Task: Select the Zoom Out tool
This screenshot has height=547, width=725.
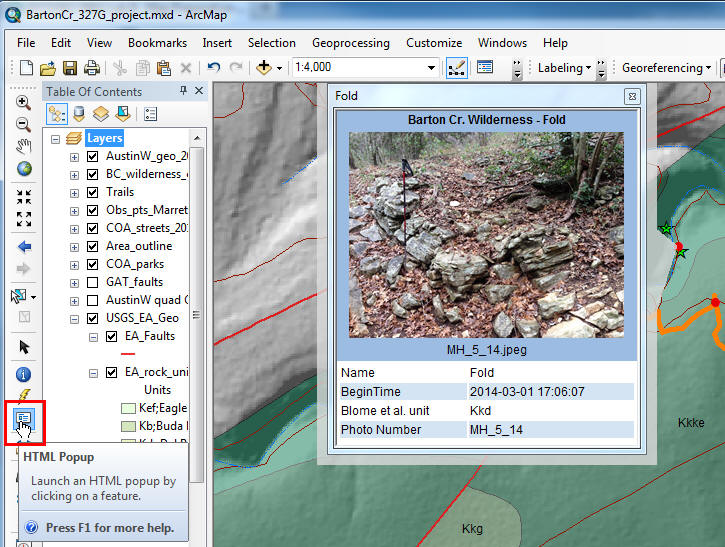Action: [x=24, y=124]
